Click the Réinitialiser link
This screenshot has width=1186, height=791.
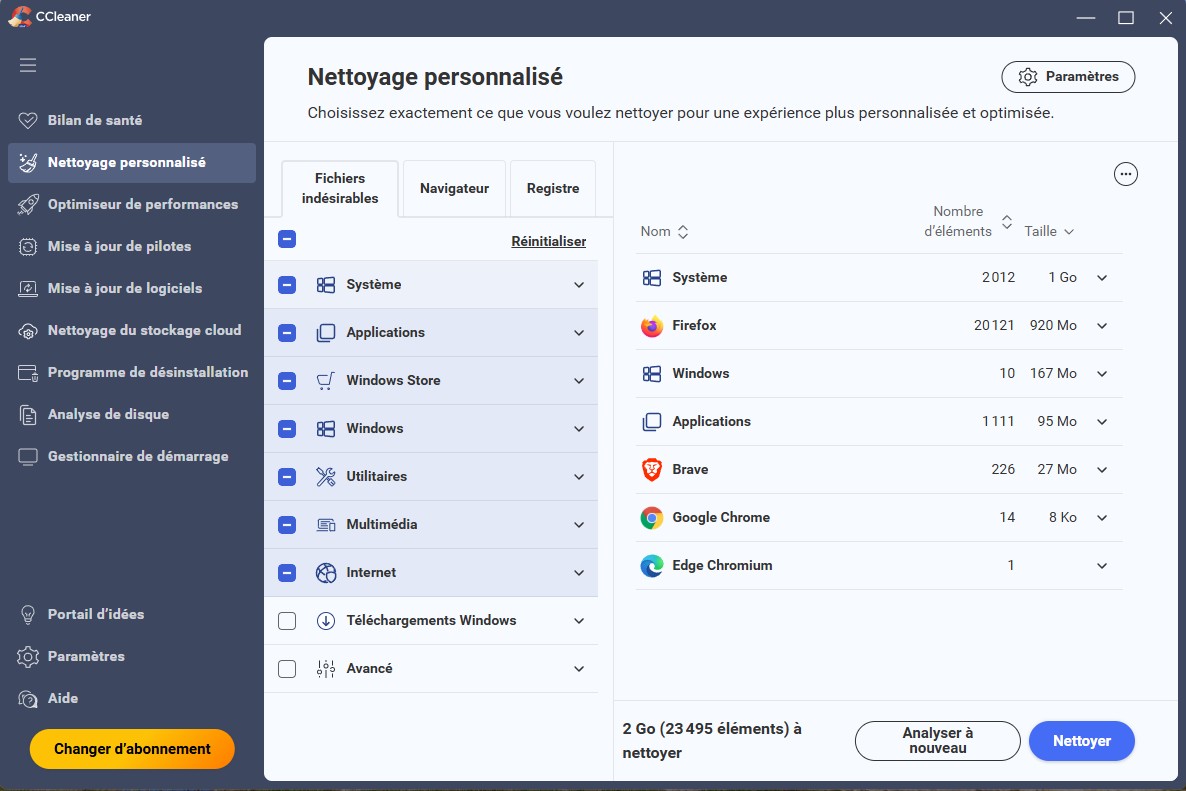click(x=548, y=241)
